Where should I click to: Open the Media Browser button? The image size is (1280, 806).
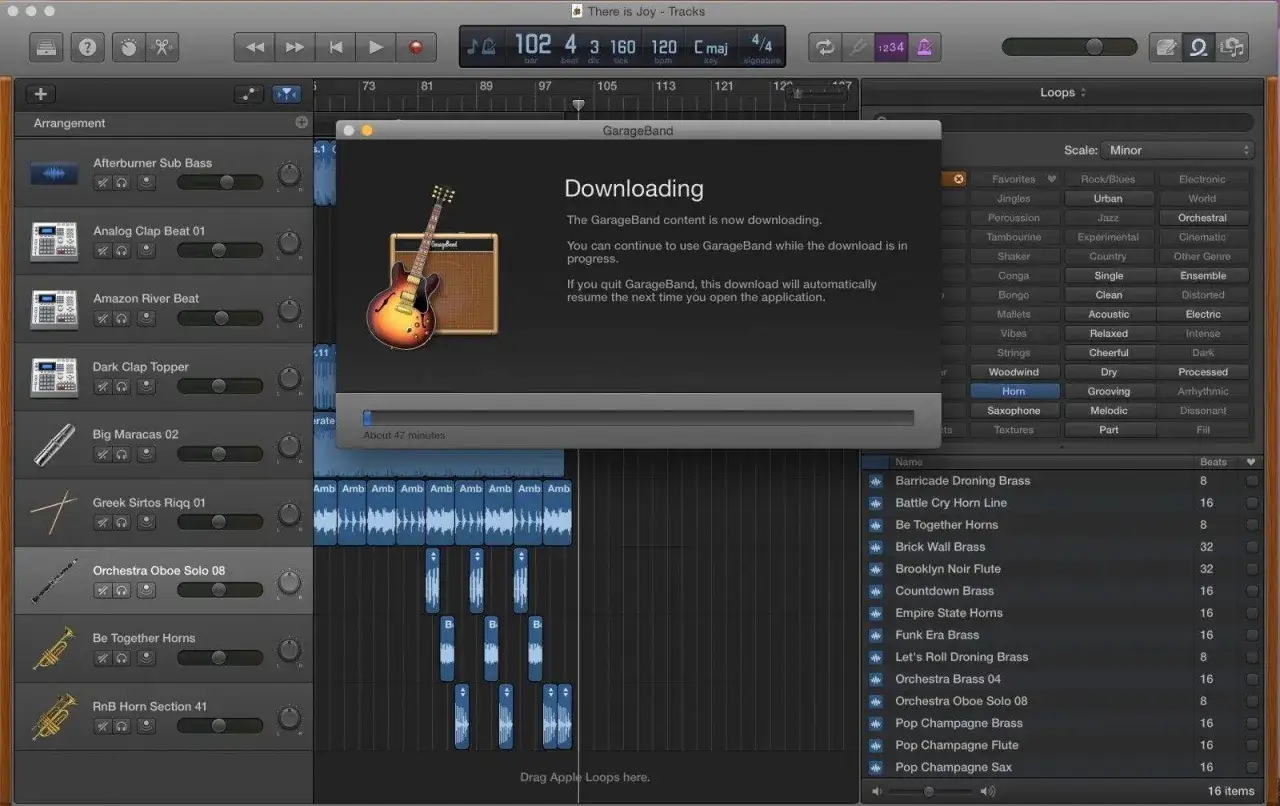(1232, 46)
